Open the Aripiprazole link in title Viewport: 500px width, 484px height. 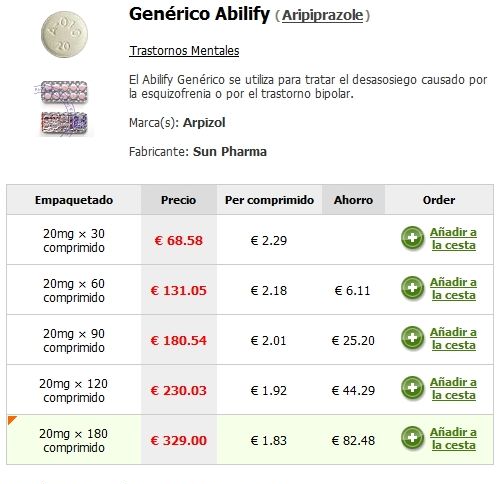click(x=322, y=15)
